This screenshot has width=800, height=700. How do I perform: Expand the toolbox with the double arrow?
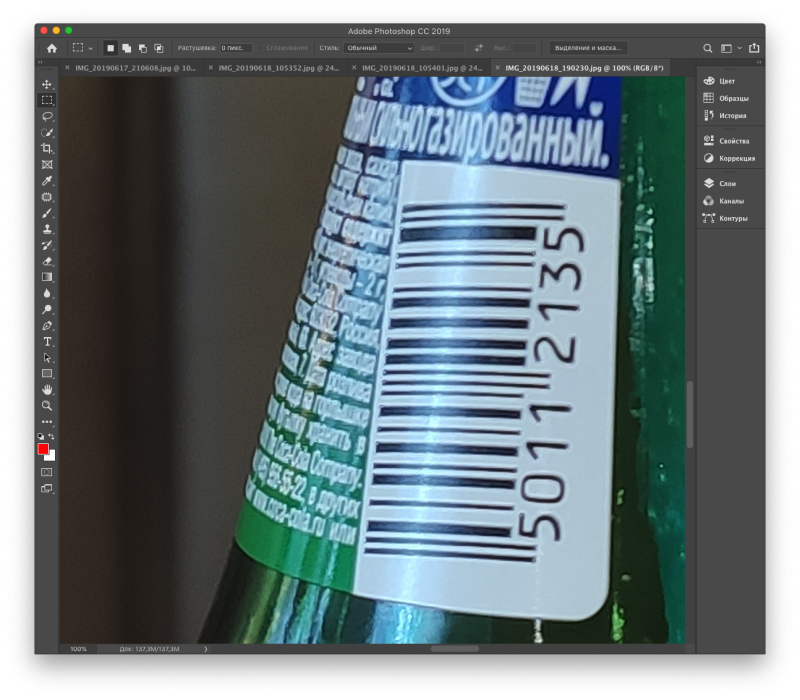click(x=40, y=62)
